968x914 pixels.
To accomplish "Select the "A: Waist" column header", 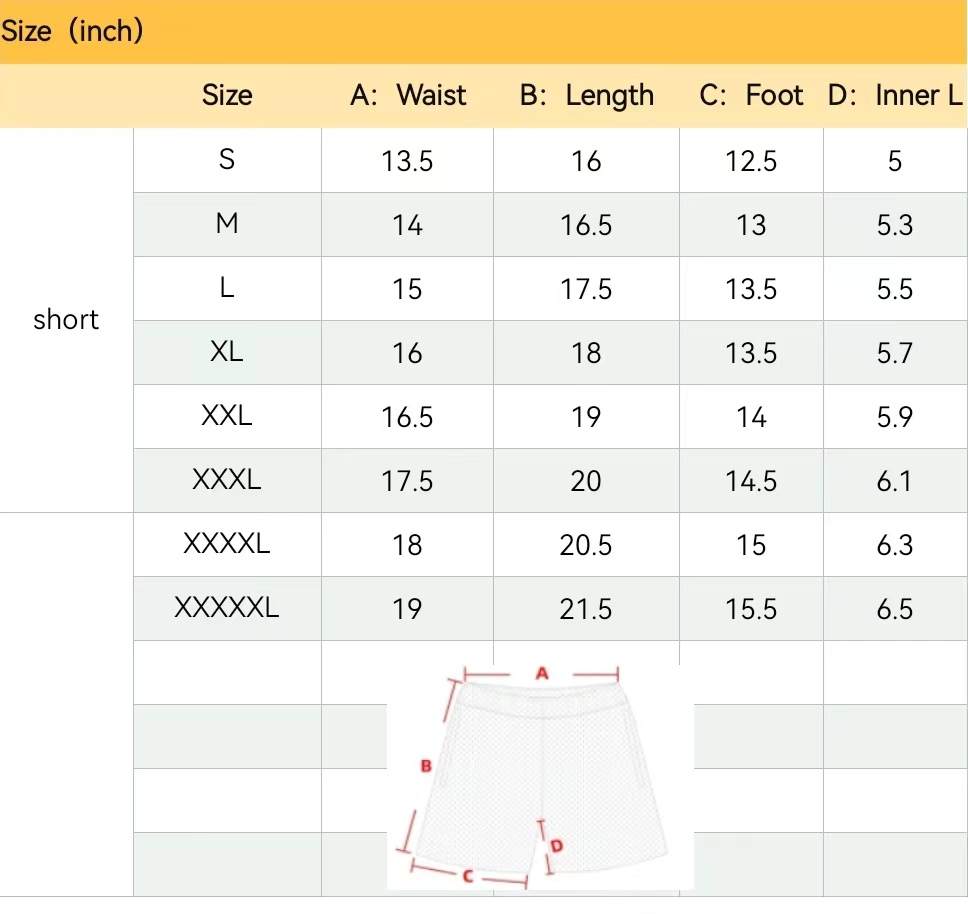I will pos(408,96).
